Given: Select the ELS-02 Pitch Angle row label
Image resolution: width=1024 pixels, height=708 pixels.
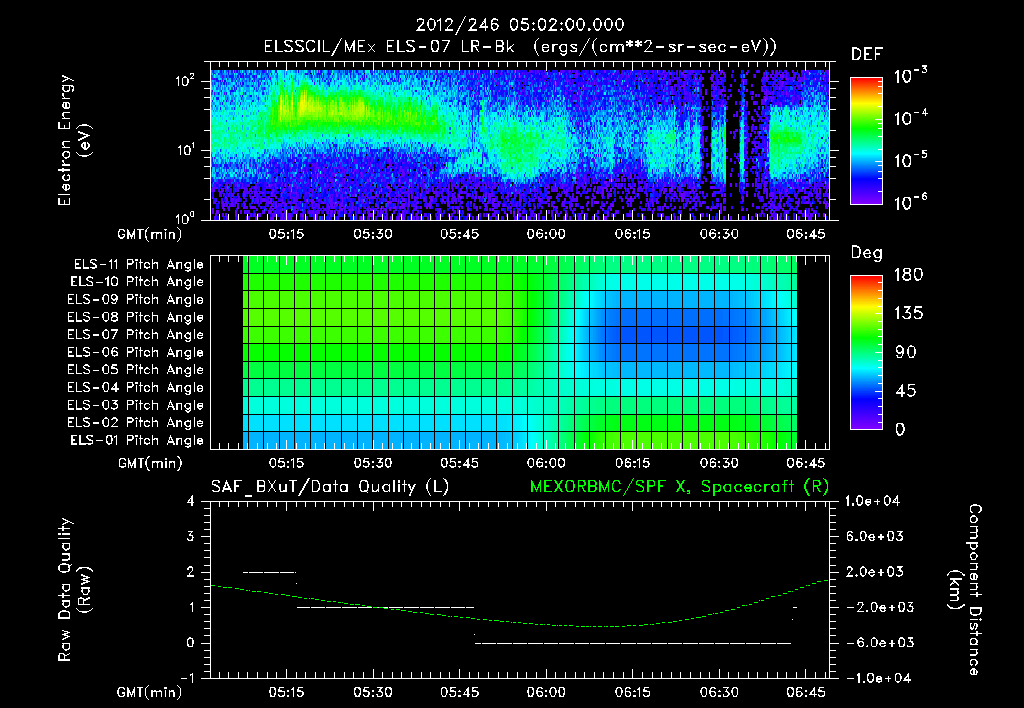Looking at the screenshot, I should 135,423.
